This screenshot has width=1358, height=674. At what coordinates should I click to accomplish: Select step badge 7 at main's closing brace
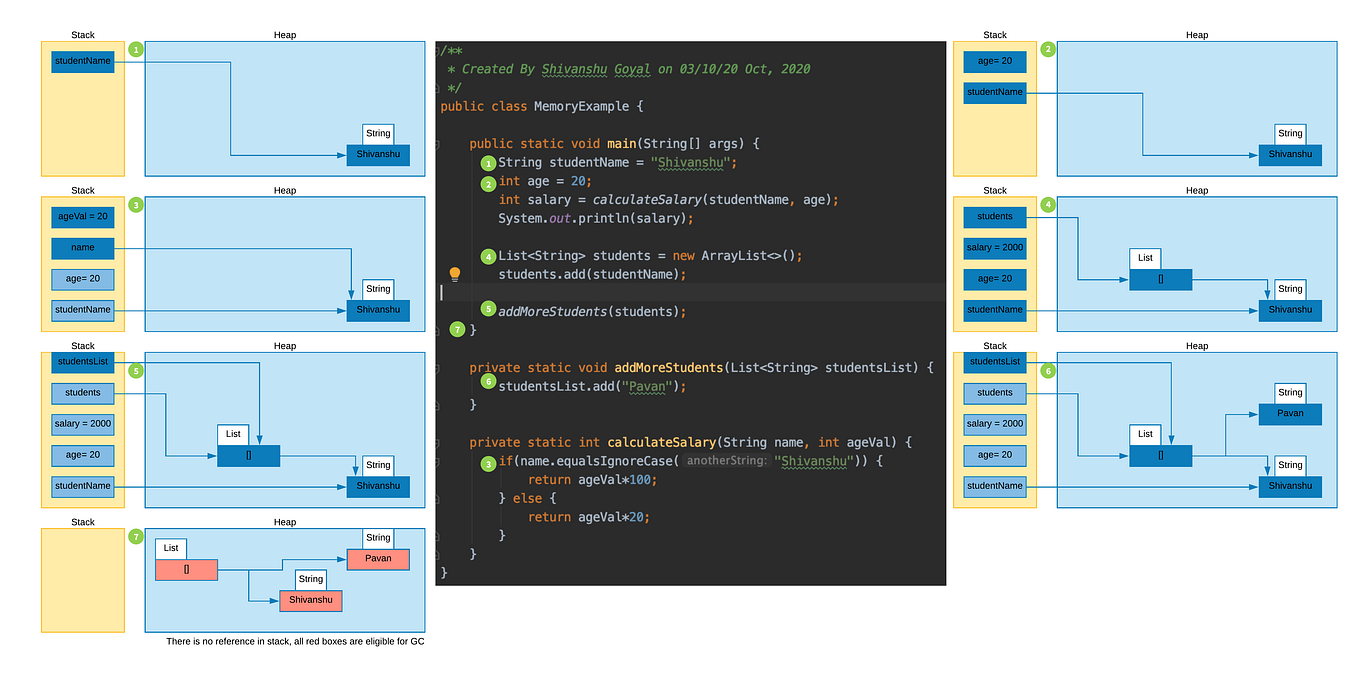(457, 328)
